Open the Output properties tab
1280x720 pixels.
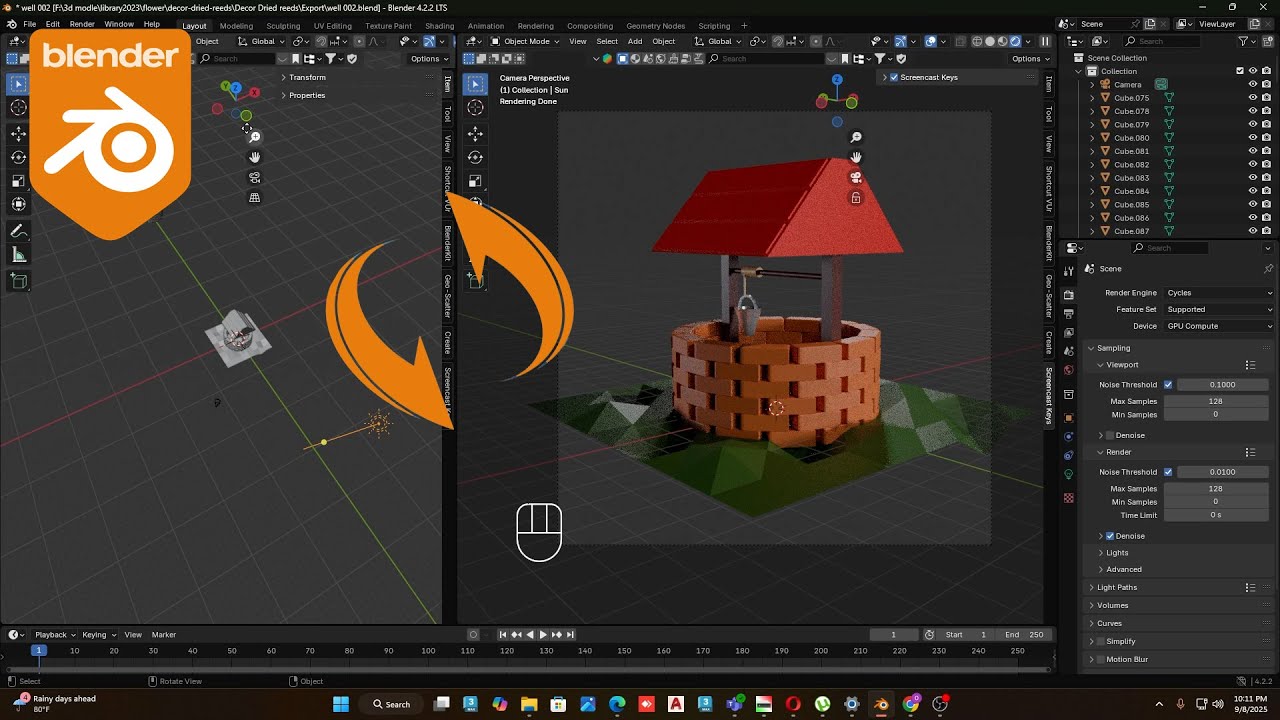[x=1069, y=314]
